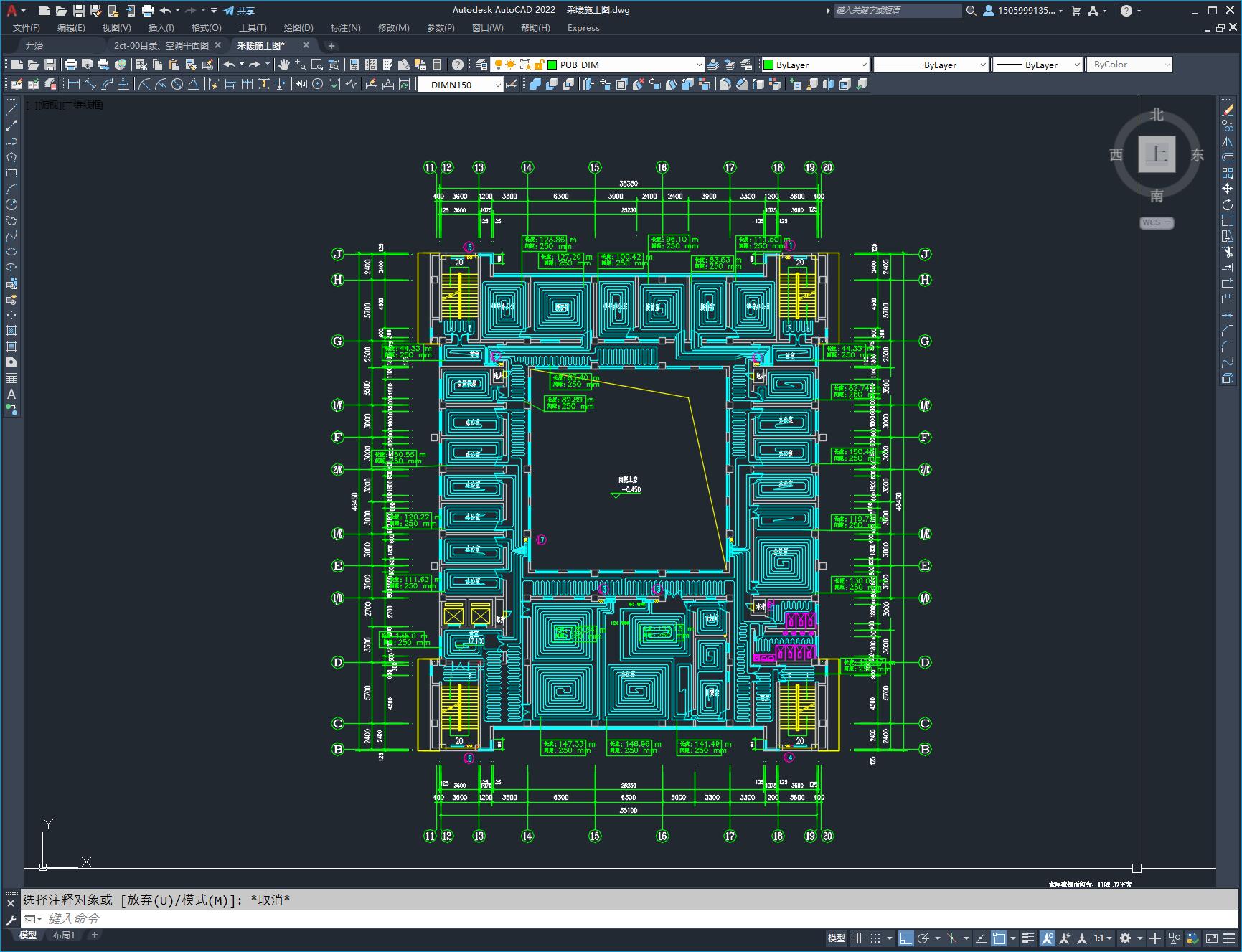Select the Mirror tool in the modify toolbar
This screenshot has height=952, width=1242.
(1228, 141)
